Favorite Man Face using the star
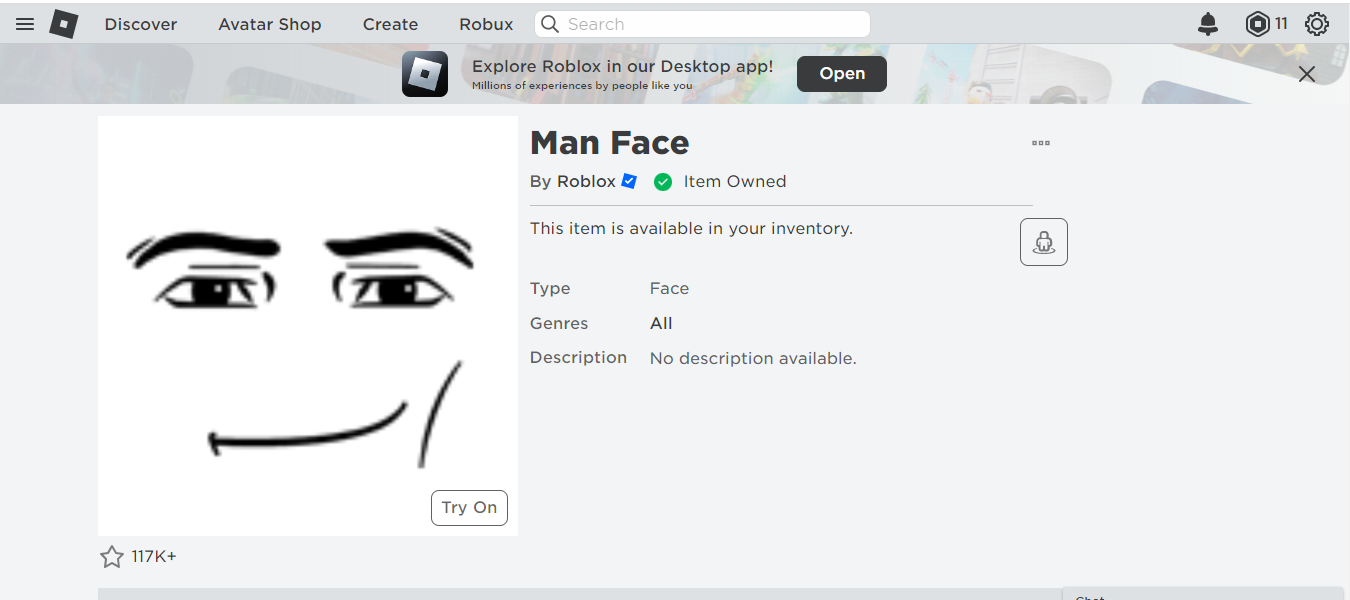 tap(111, 556)
